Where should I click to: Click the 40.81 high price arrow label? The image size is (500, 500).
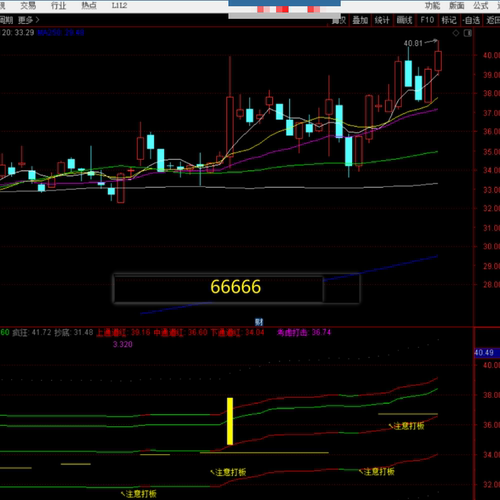click(x=421, y=43)
